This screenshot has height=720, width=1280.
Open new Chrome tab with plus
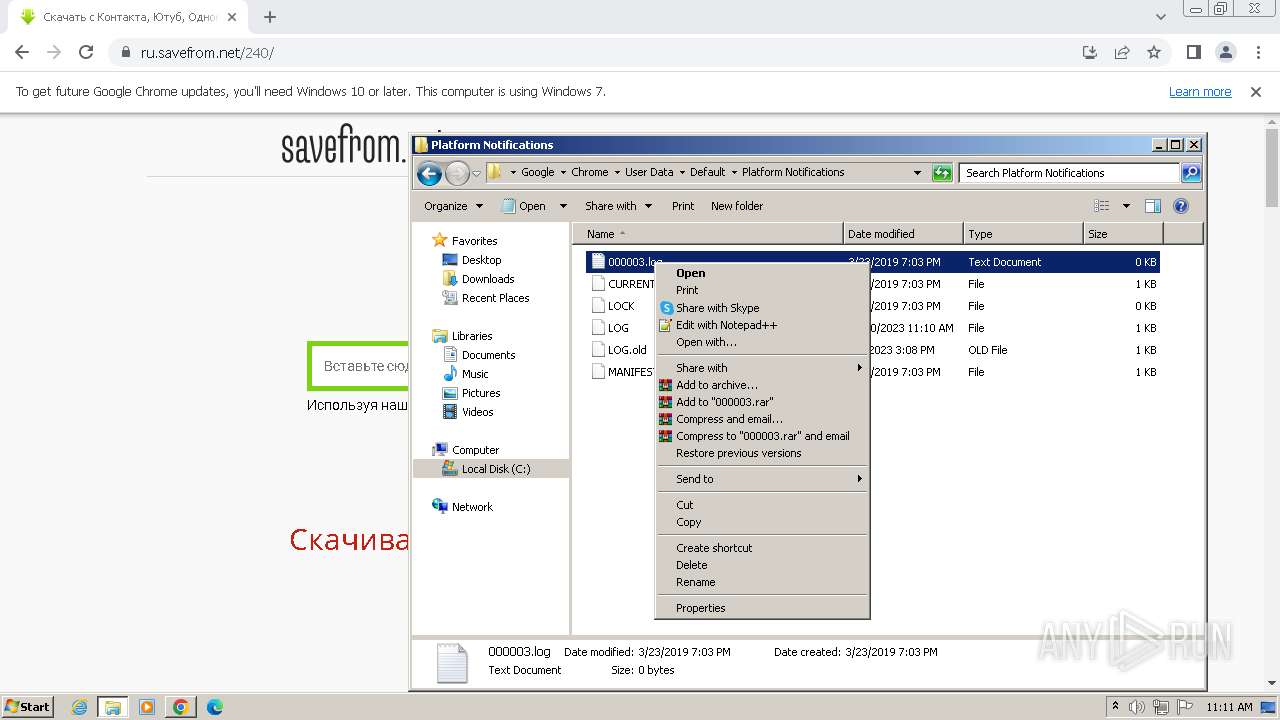270,17
